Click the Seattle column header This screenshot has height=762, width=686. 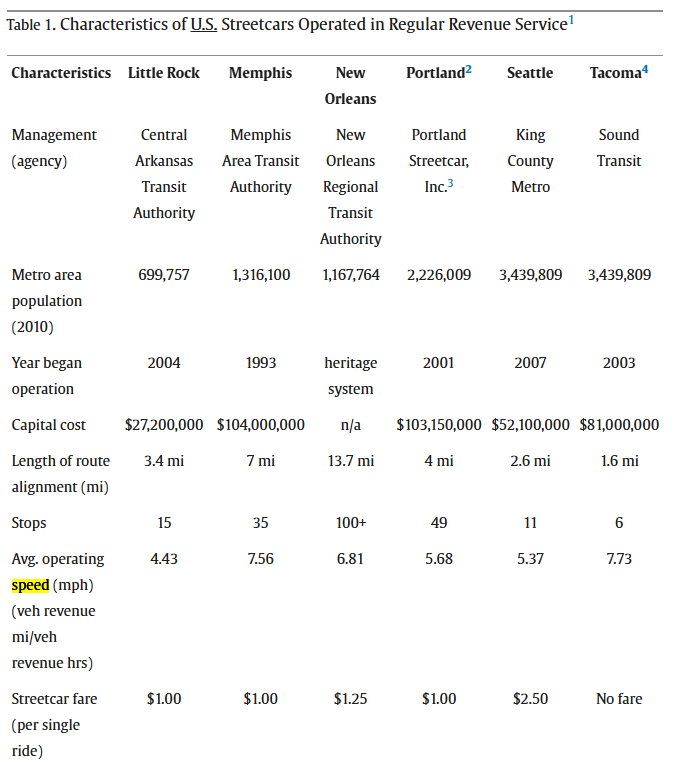click(x=530, y=73)
